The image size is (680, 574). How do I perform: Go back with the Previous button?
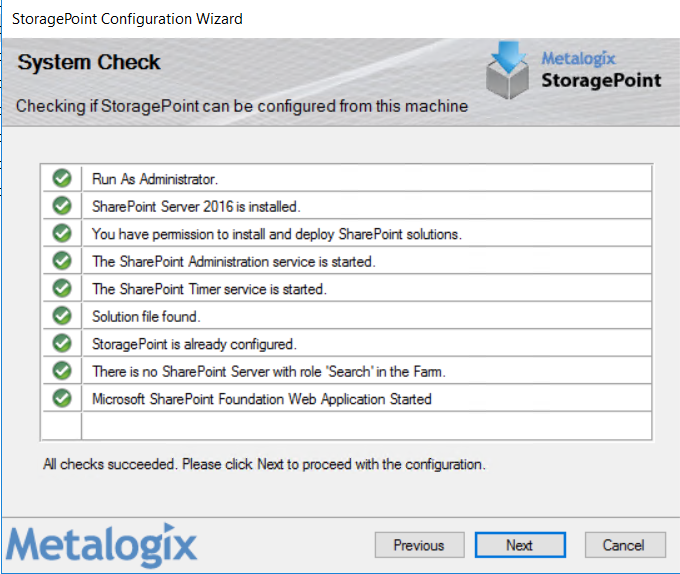point(418,545)
